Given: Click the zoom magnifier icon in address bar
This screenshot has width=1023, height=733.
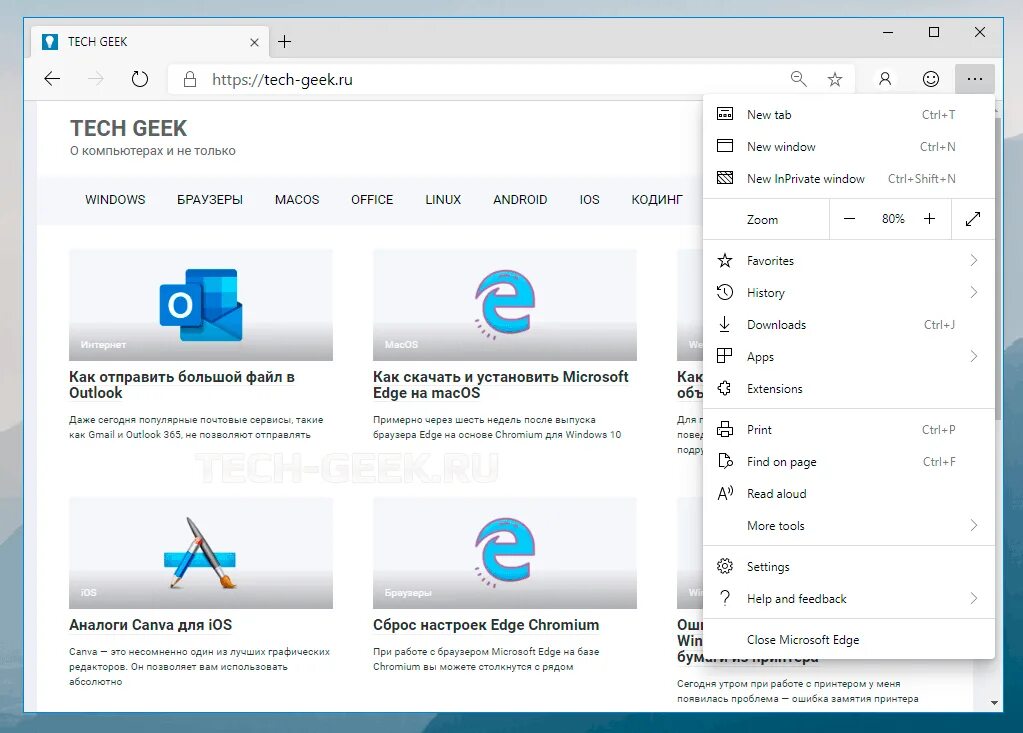Looking at the screenshot, I should [x=799, y=80].
